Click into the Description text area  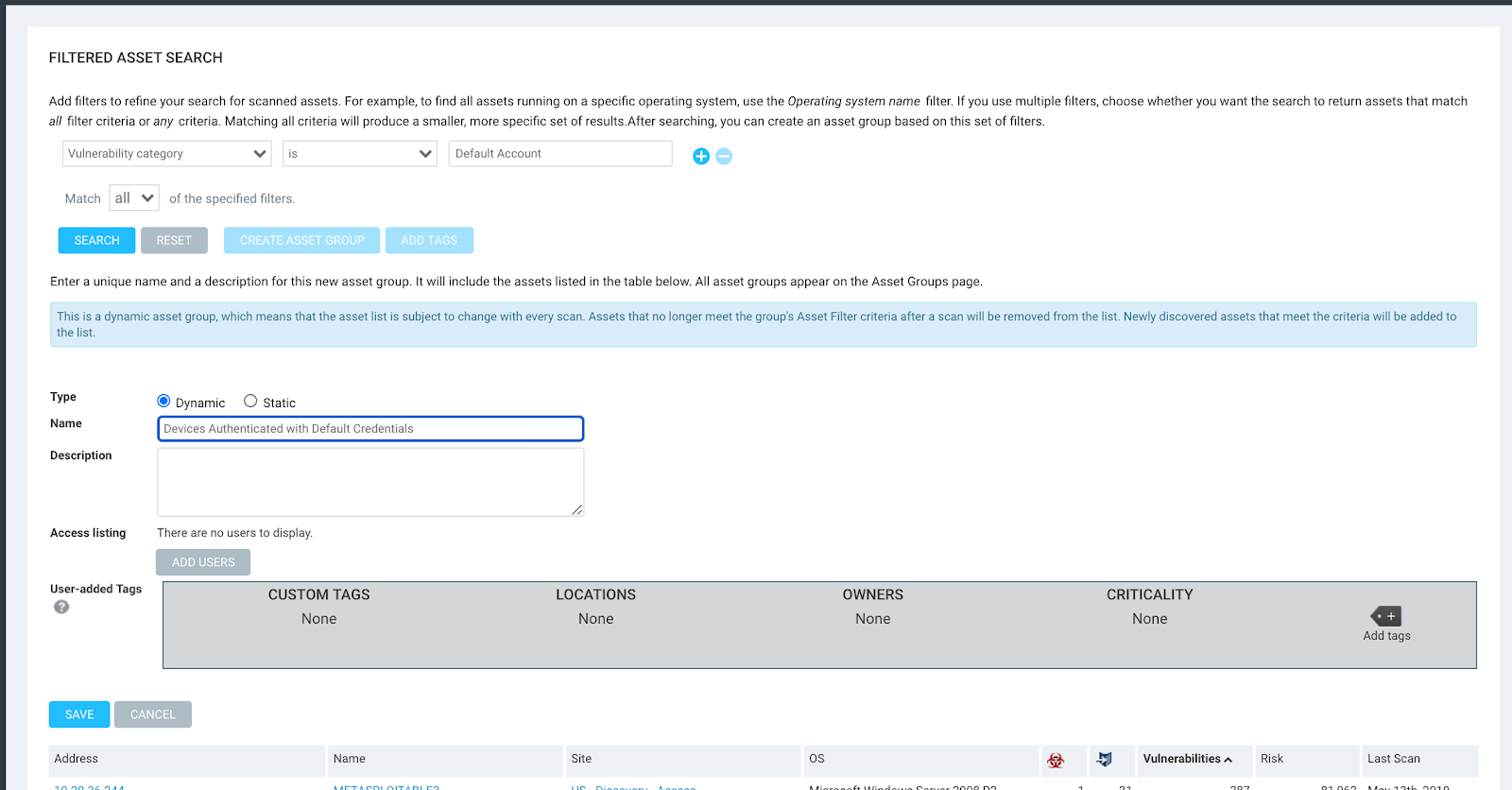tap(370, 482)
